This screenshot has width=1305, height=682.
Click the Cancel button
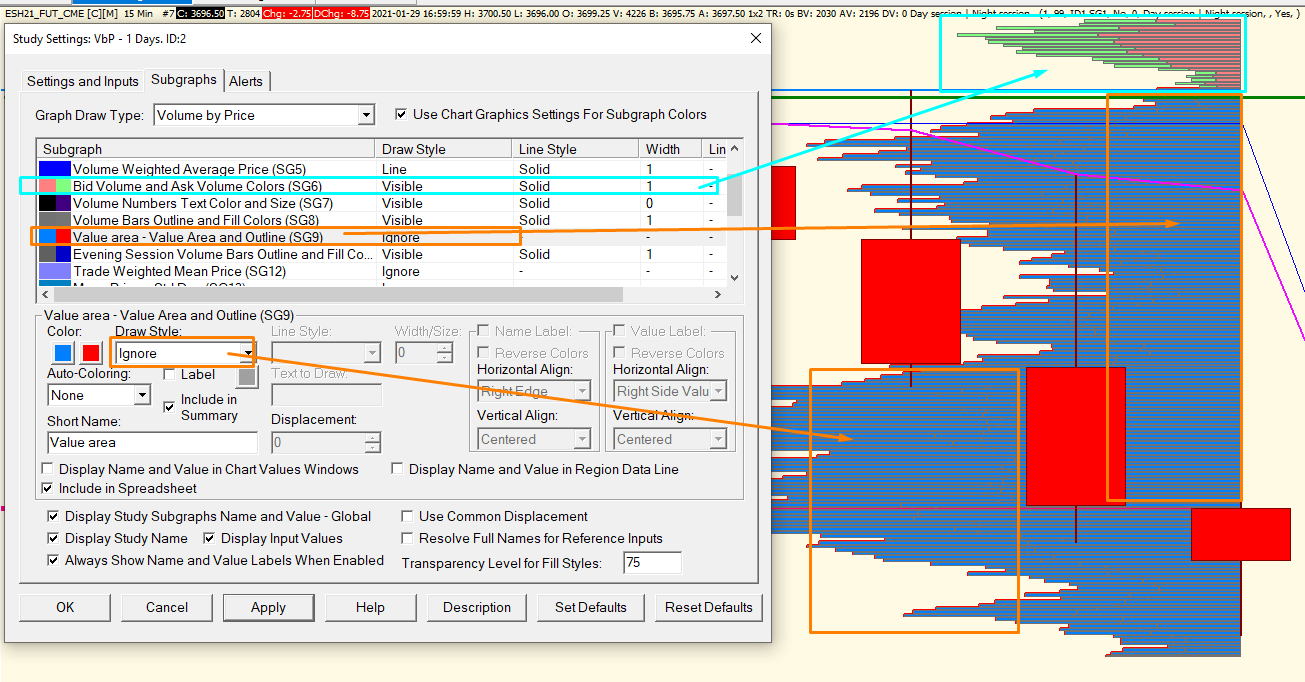(167, 607)
